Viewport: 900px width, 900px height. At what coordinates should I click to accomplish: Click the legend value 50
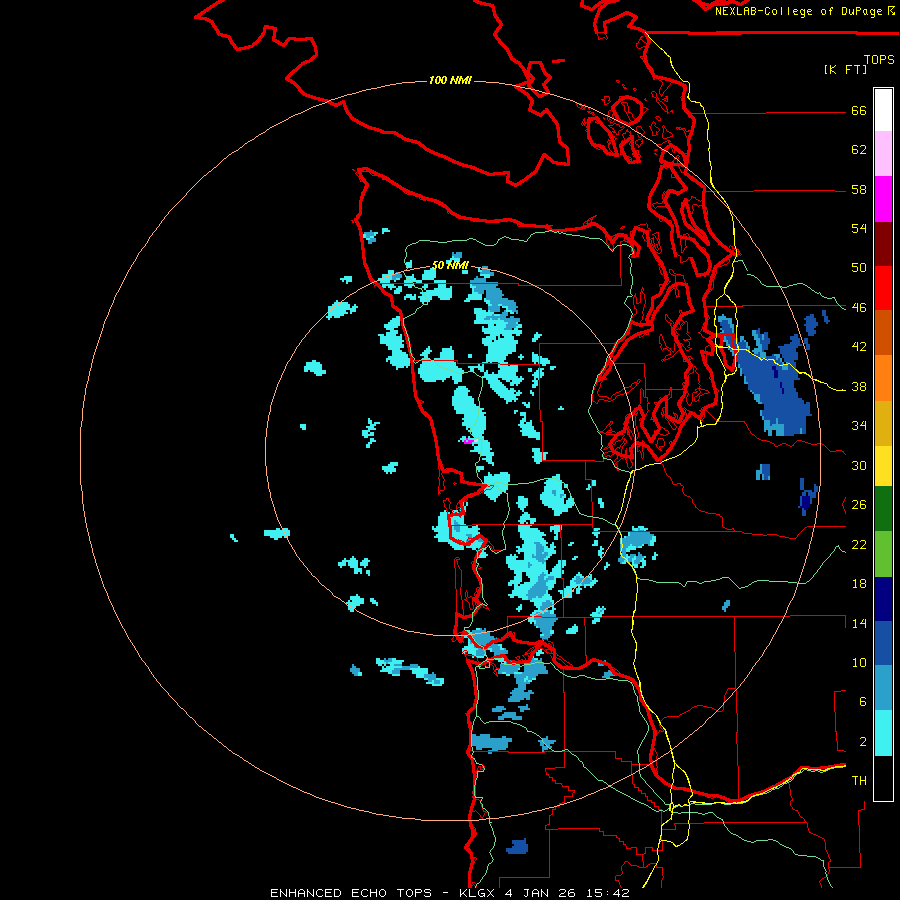pyautogui.click(x=859, y=268)
